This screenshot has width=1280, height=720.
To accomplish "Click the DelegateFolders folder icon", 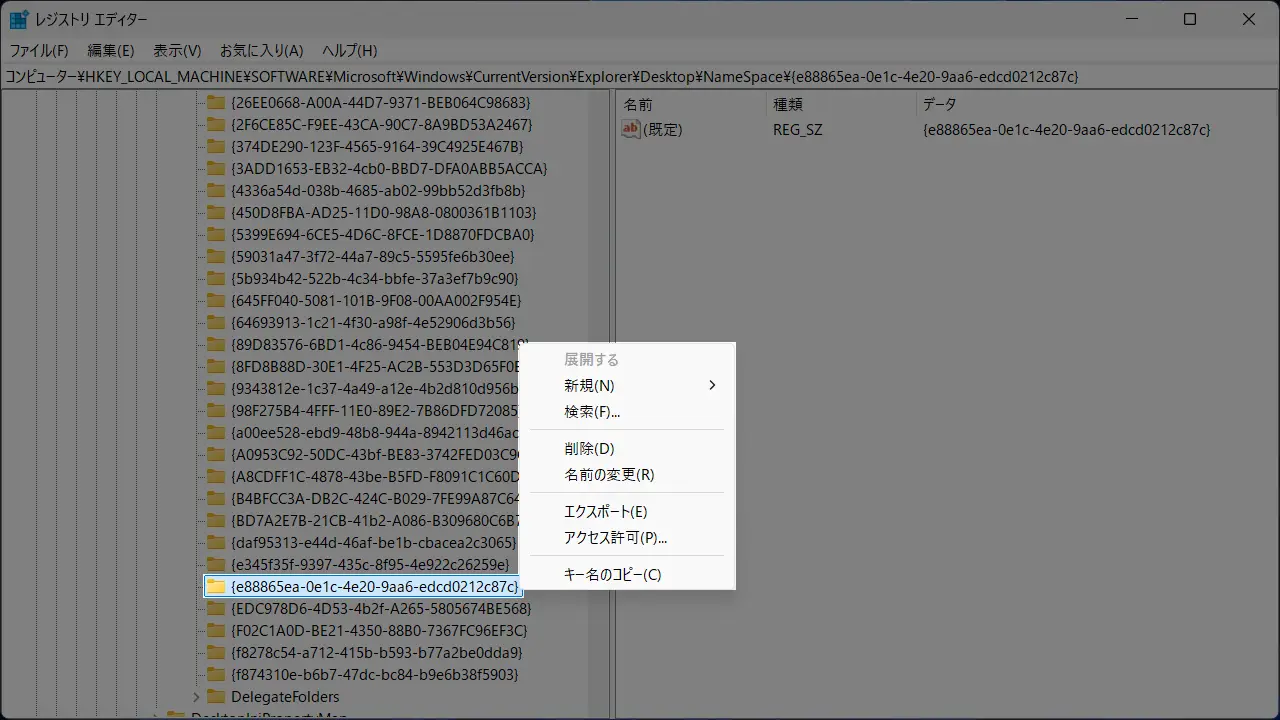I will [216, 696].
